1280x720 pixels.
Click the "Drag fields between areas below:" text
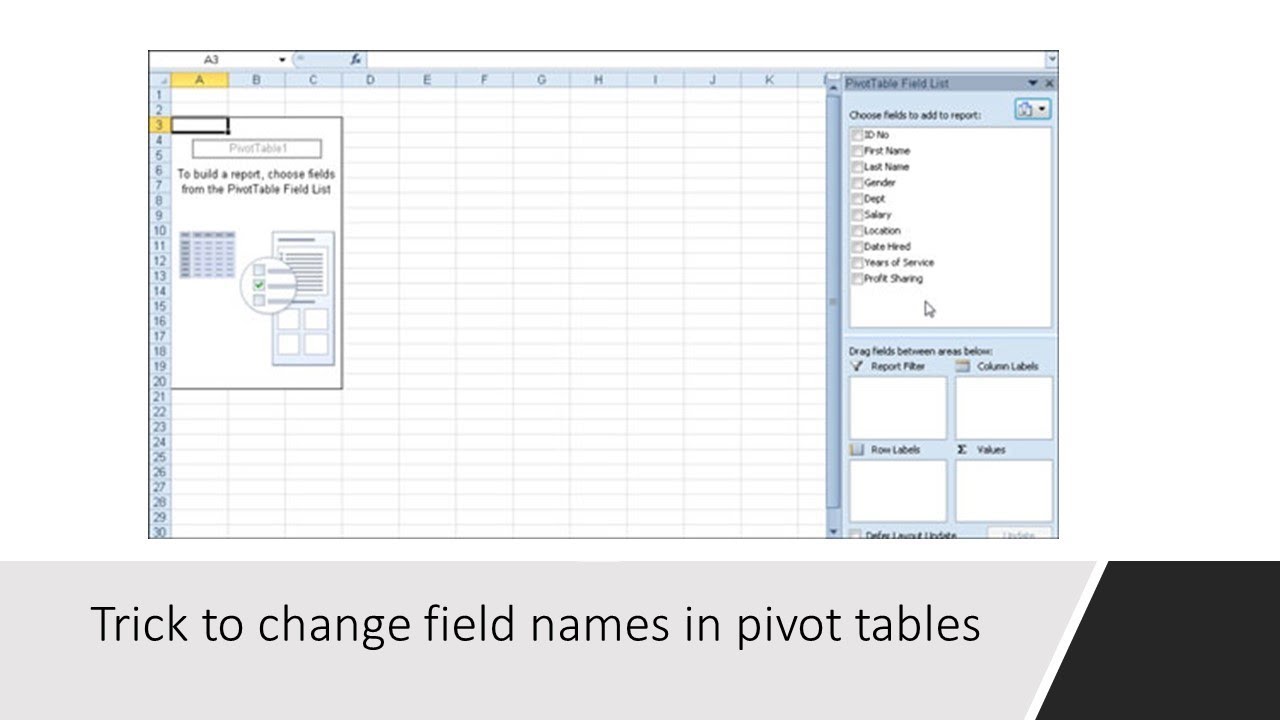coord(920,352)
